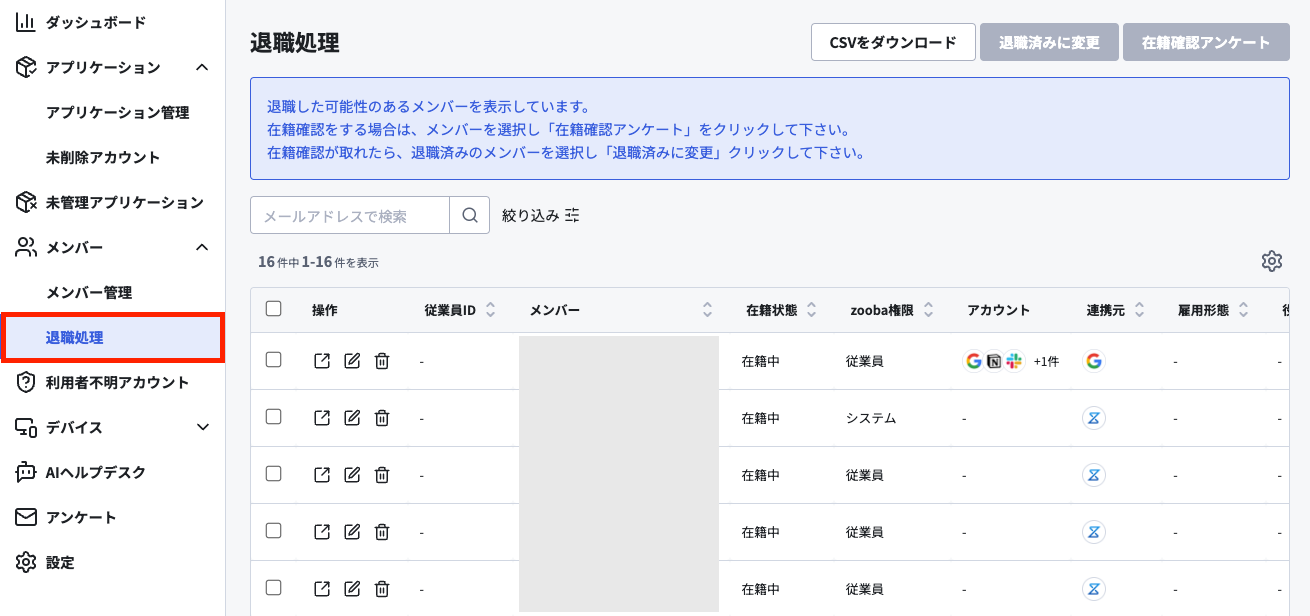Viewport: 1310px width, 616px height.
Task: Open メンバー管理 in sidebar
Action: point(89,292)
